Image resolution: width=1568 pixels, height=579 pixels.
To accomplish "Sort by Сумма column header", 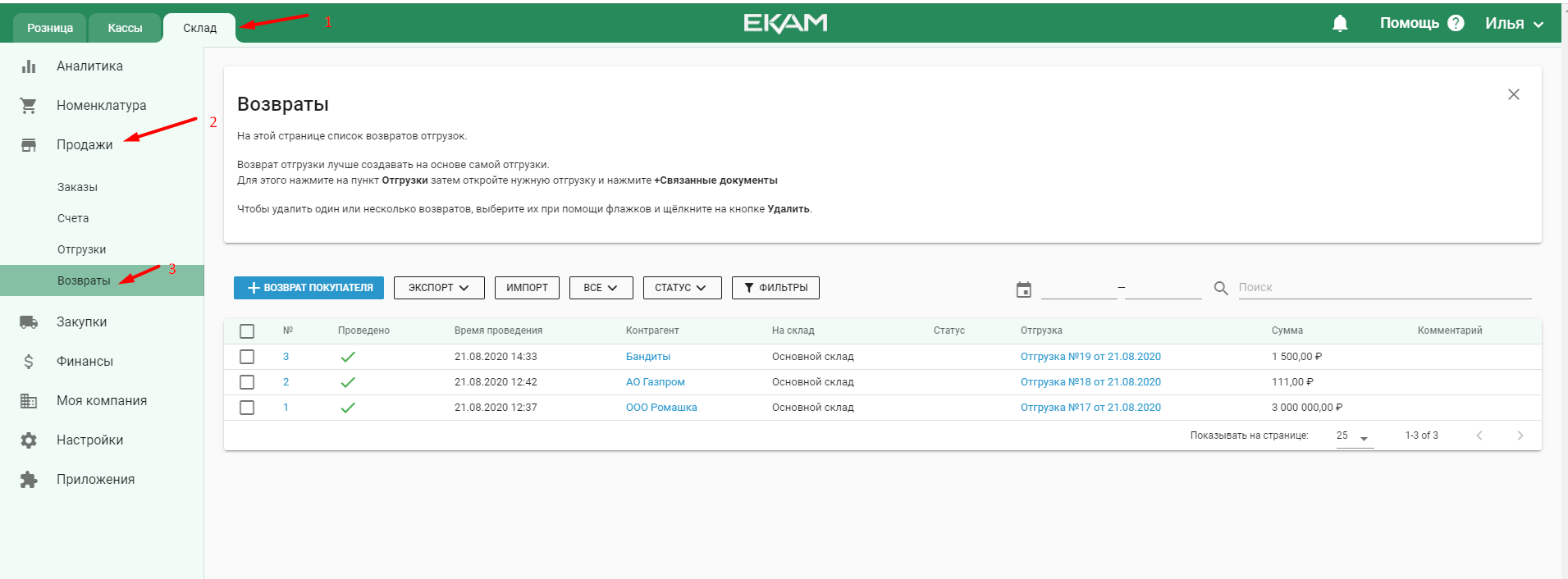I will [x=1287, y=331].
